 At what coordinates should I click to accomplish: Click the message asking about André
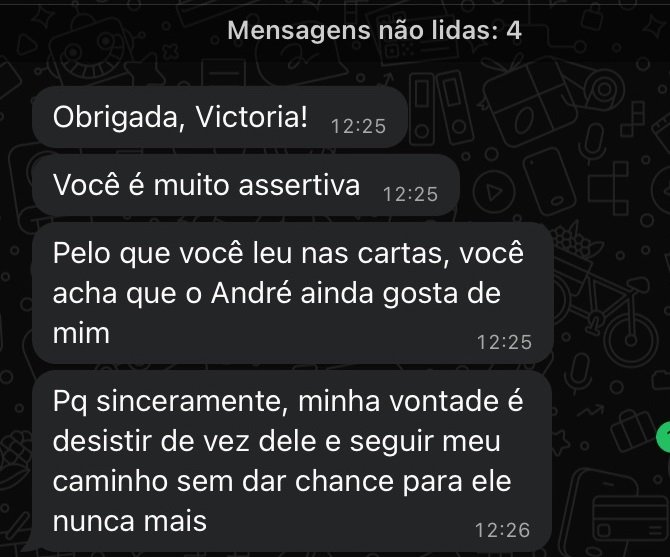pyautogui.click(x=293, y=293)
